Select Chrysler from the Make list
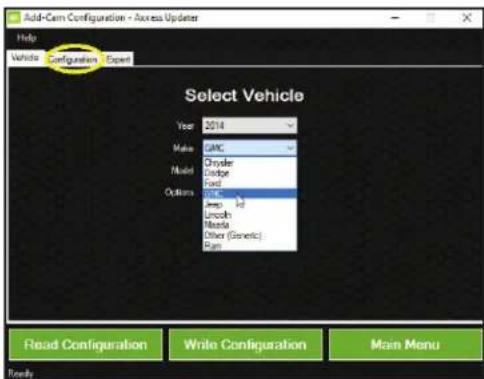Screen dimensions: 484x379 click(x=249, y=163)
